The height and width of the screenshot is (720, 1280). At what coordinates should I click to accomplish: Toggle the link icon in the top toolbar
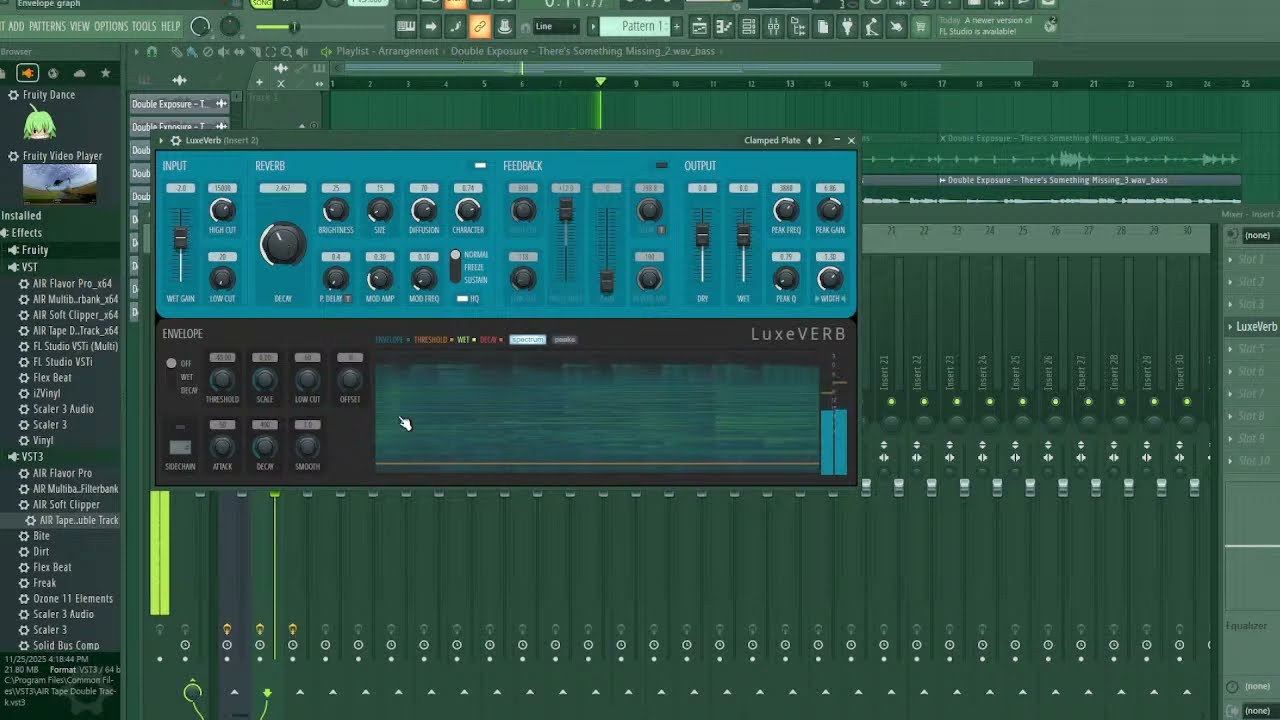click(480, 26)
